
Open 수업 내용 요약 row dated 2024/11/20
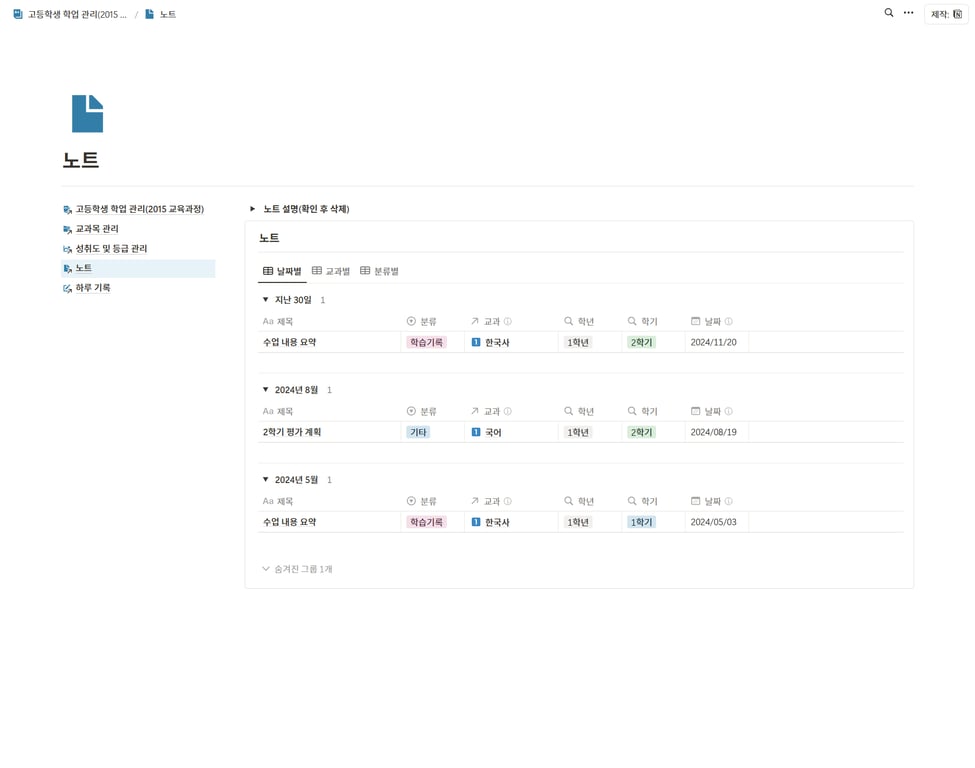point(289,343)
